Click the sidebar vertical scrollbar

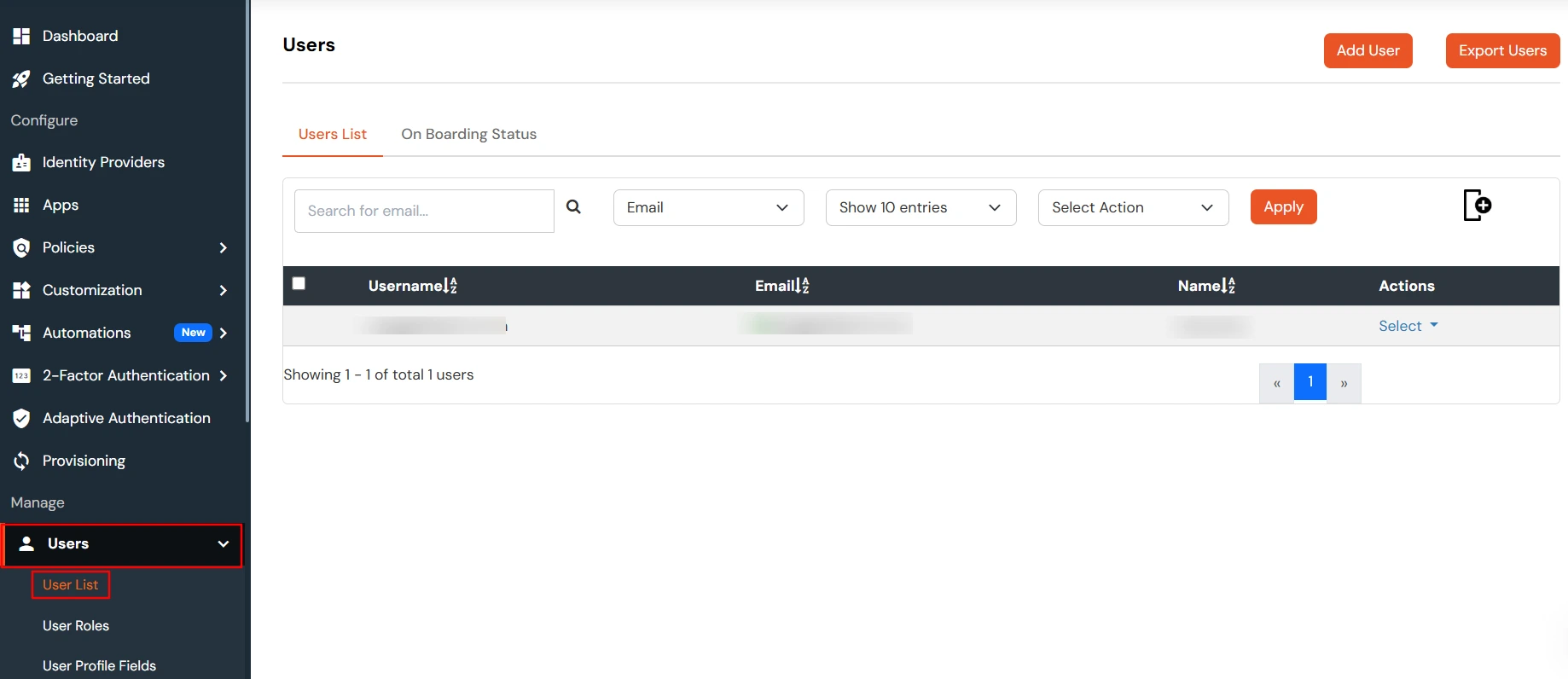pyautogui.click(x=247, y=212)
